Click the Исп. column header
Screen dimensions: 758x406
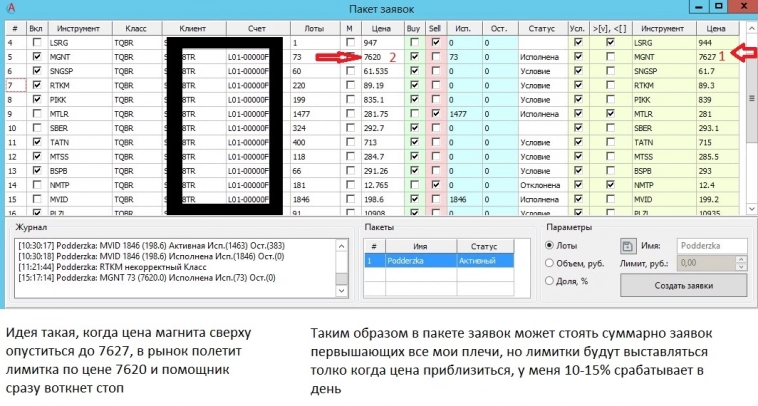point(464,29)
